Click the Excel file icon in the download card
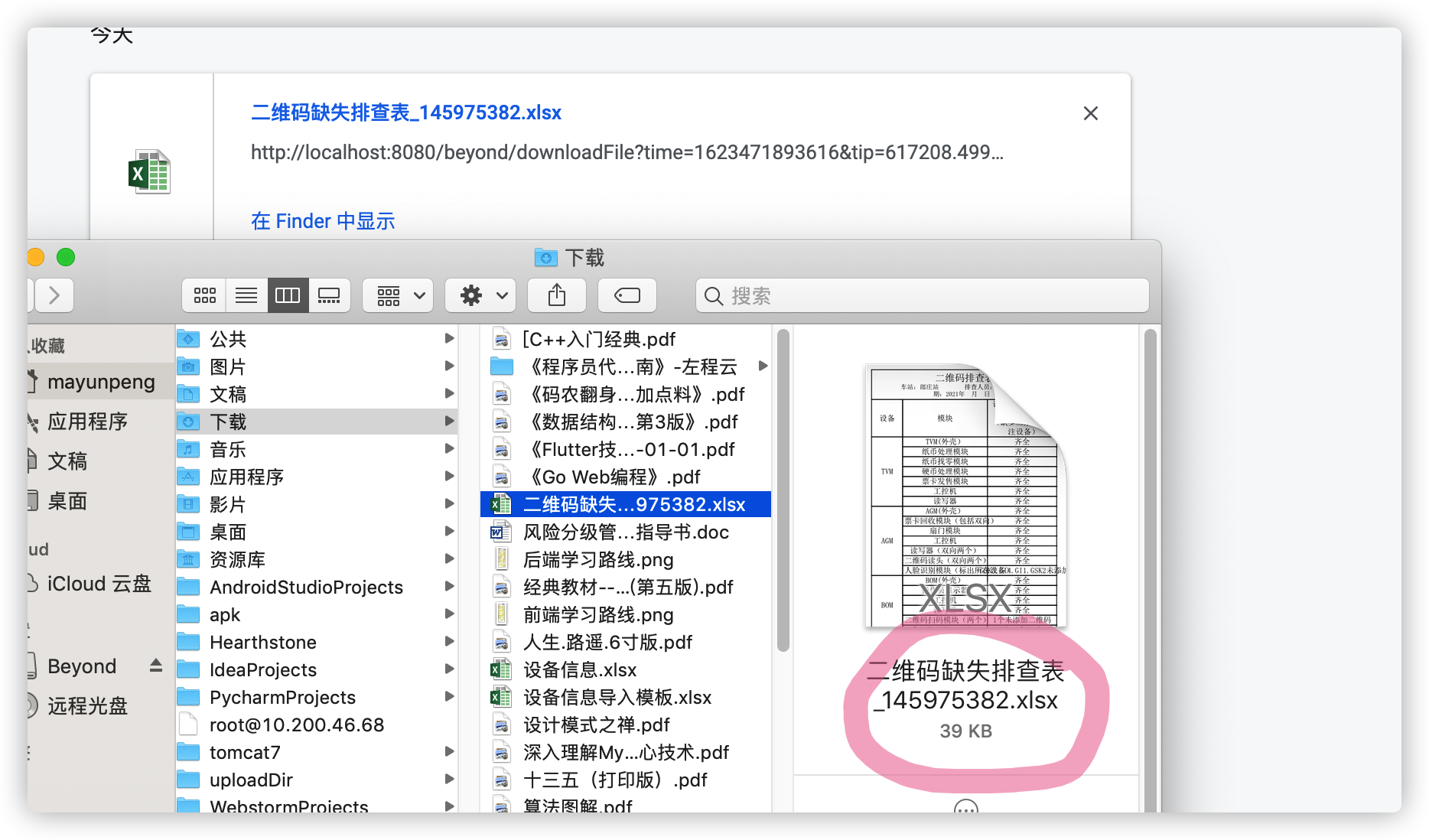Viewport: 1429px width, 840px height. pyautogui.click(x=150, y=171)
